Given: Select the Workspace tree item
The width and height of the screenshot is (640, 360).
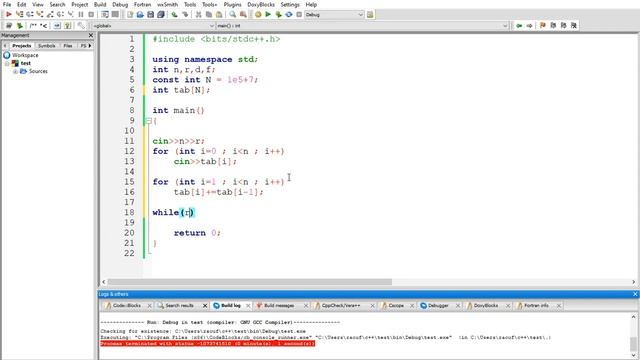Looking at the screenshot, I should [25, 55].
